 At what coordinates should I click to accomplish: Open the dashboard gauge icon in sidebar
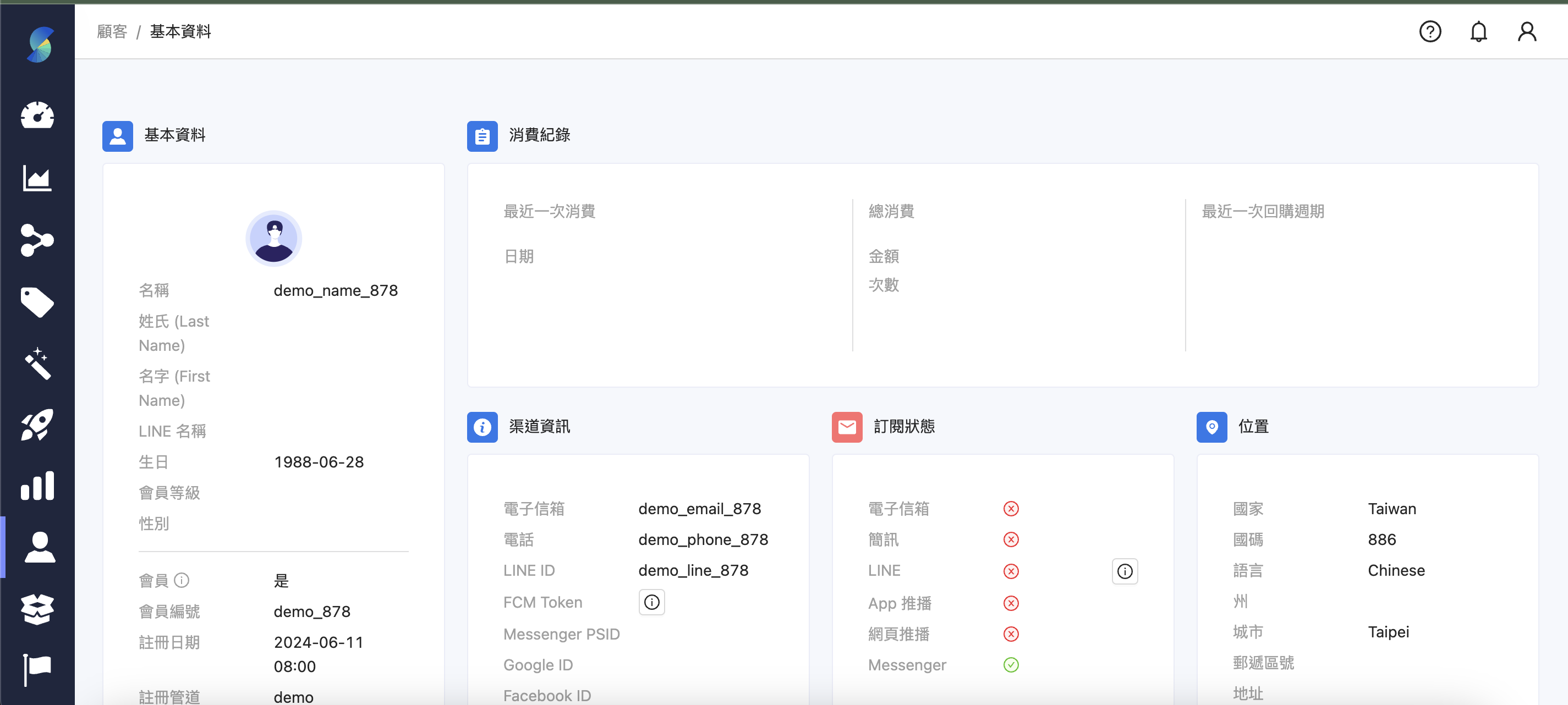click(38, 115)
